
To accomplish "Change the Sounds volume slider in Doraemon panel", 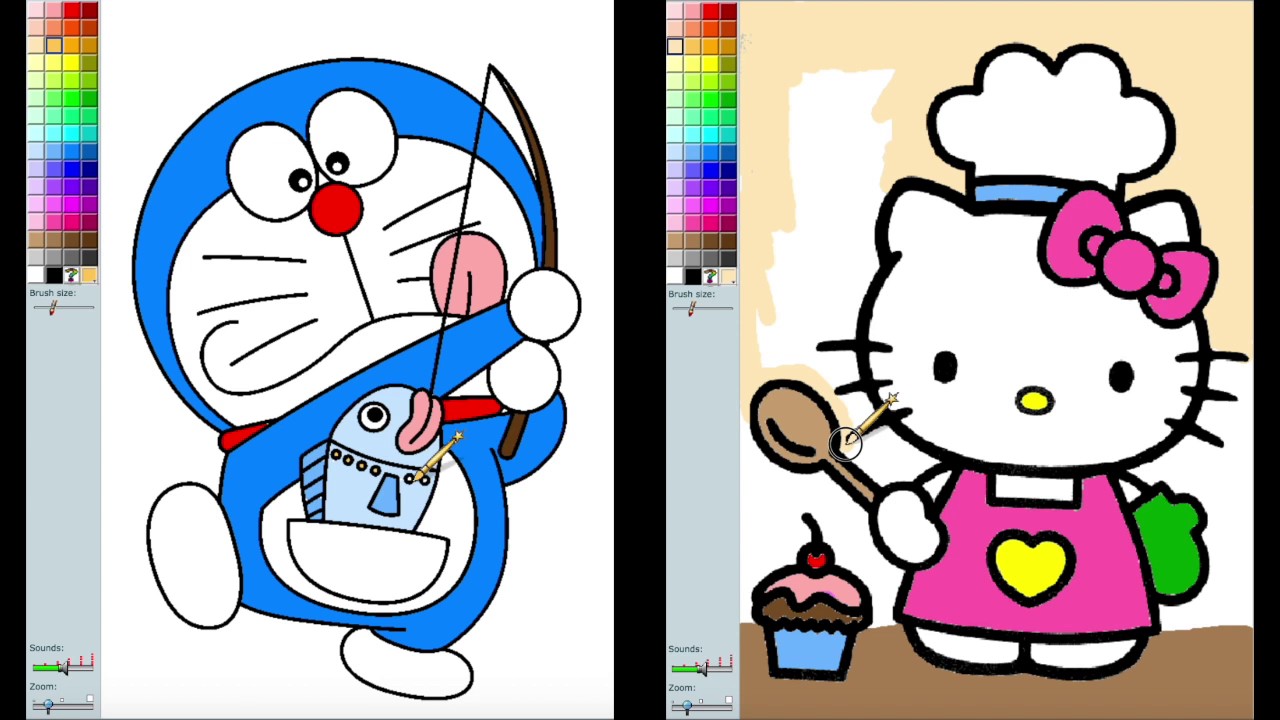I will click(x=63, y=664).
